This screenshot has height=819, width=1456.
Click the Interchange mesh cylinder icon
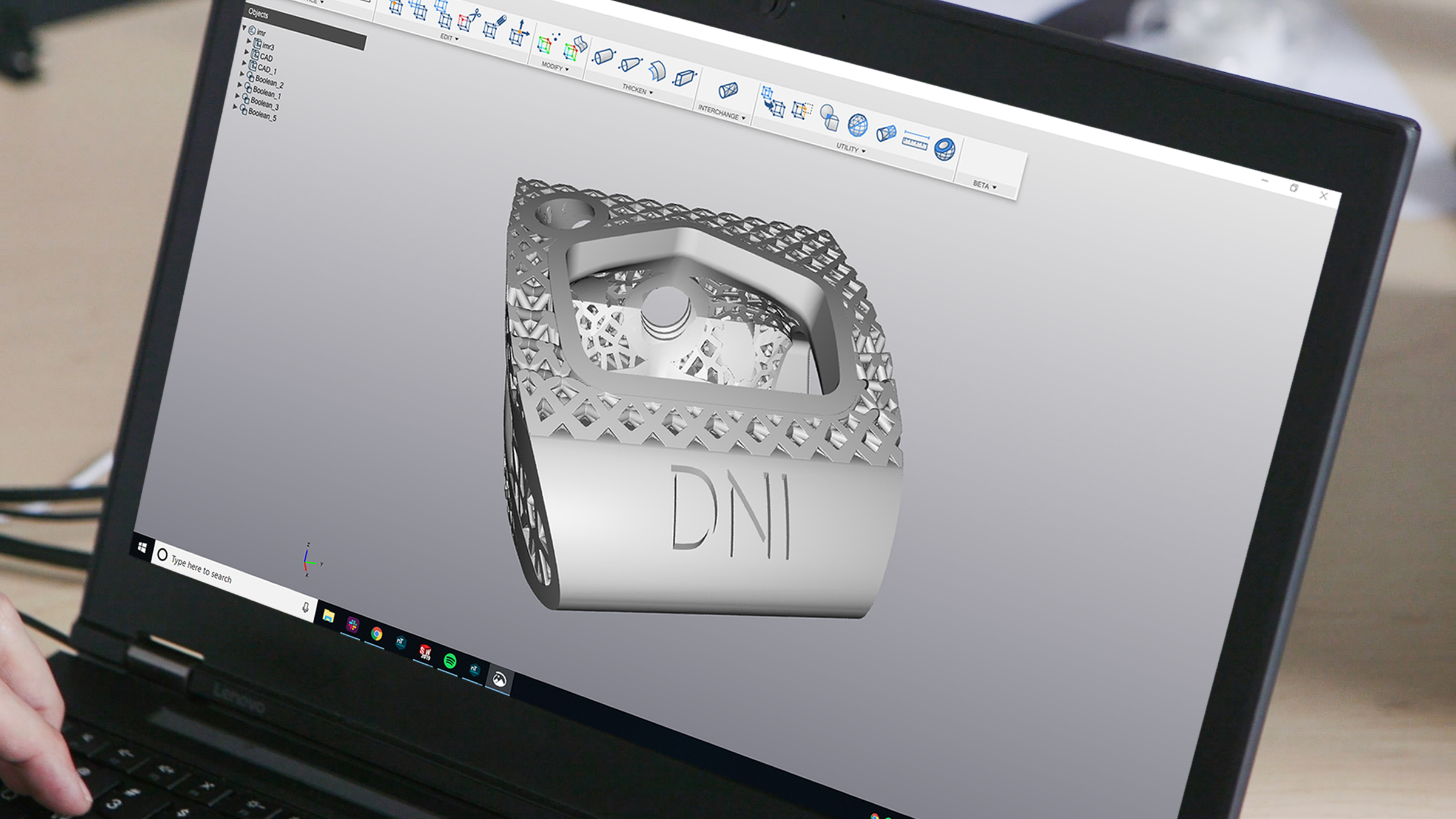727,90
